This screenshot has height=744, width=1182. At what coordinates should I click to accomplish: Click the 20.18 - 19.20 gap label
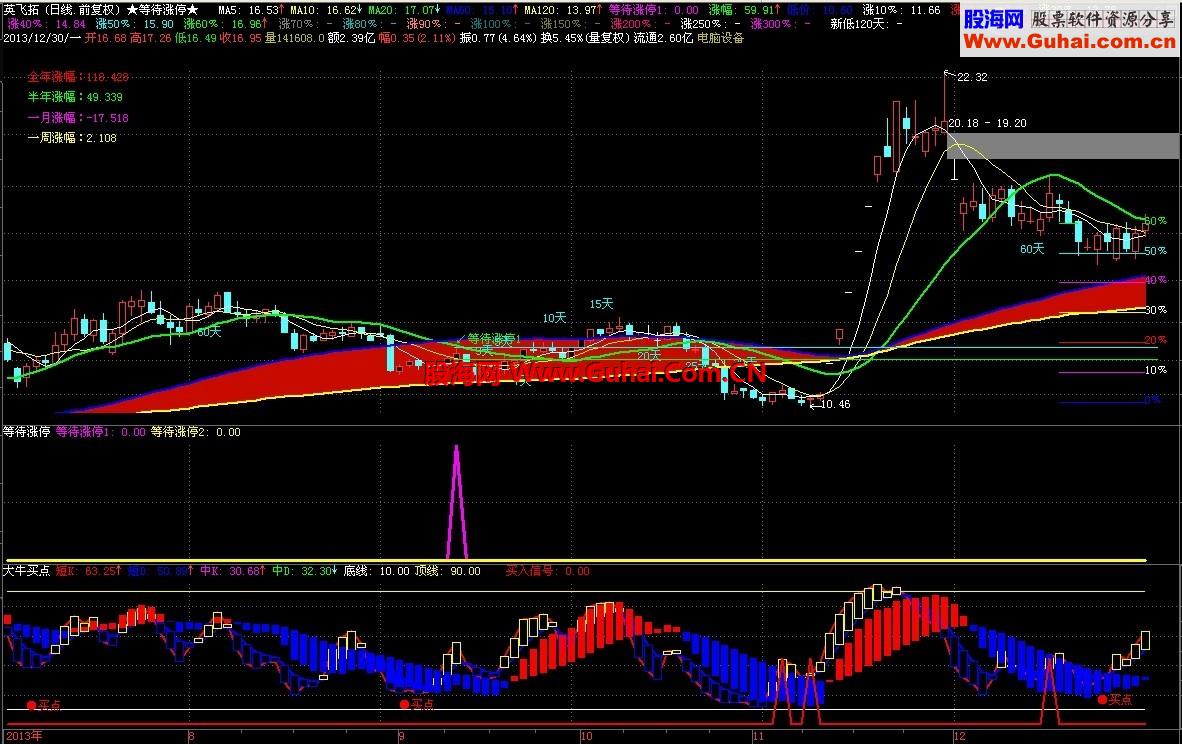pyautogui.click(x=987, y=123)
